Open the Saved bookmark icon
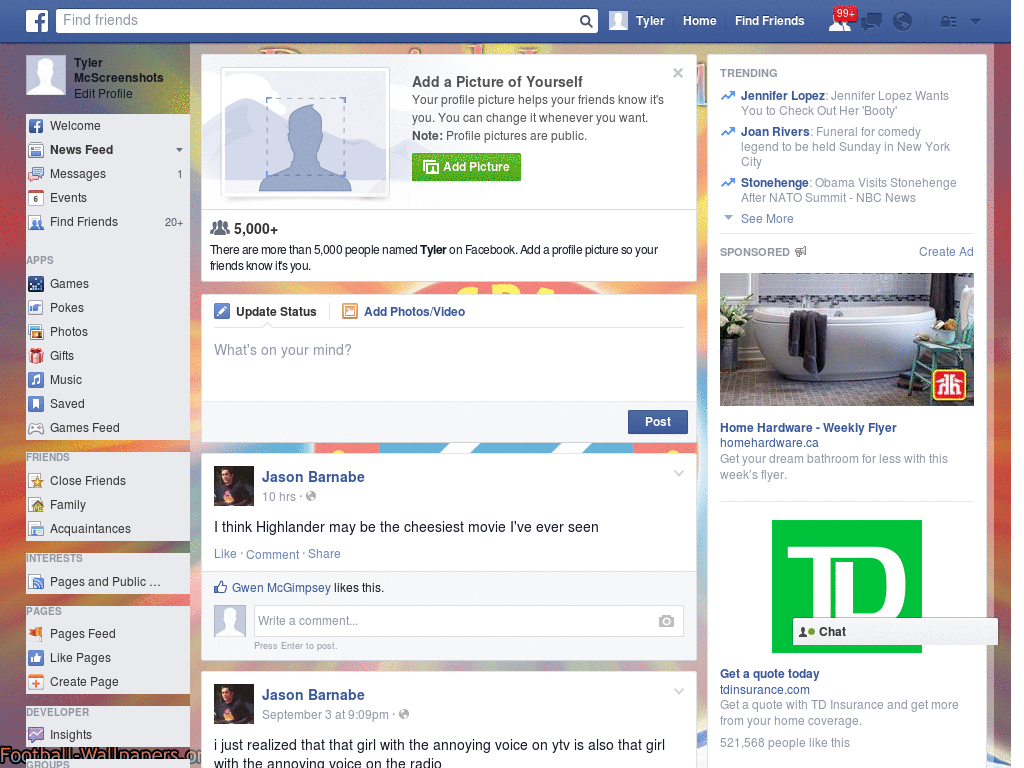Screen dimensions: 1024x768 click(36, 404)
